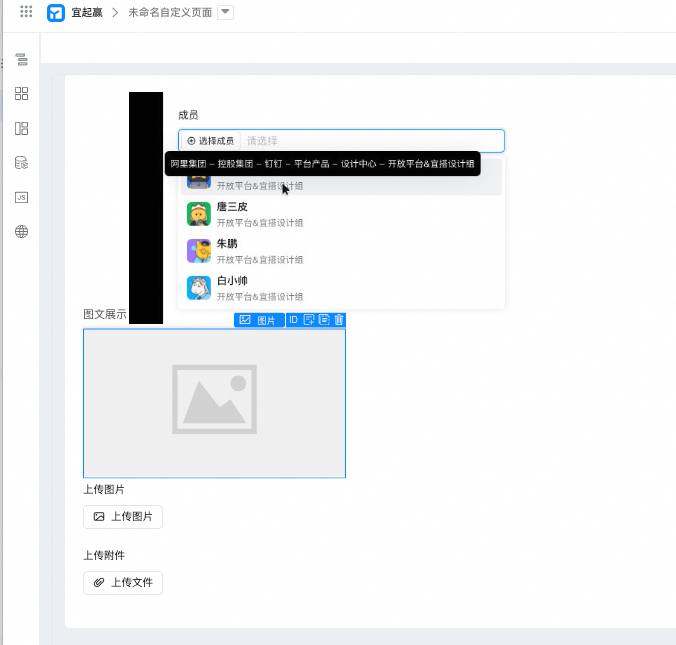
Task: Click the ID icon on 图片 toolbar
Action: point(293,320)
